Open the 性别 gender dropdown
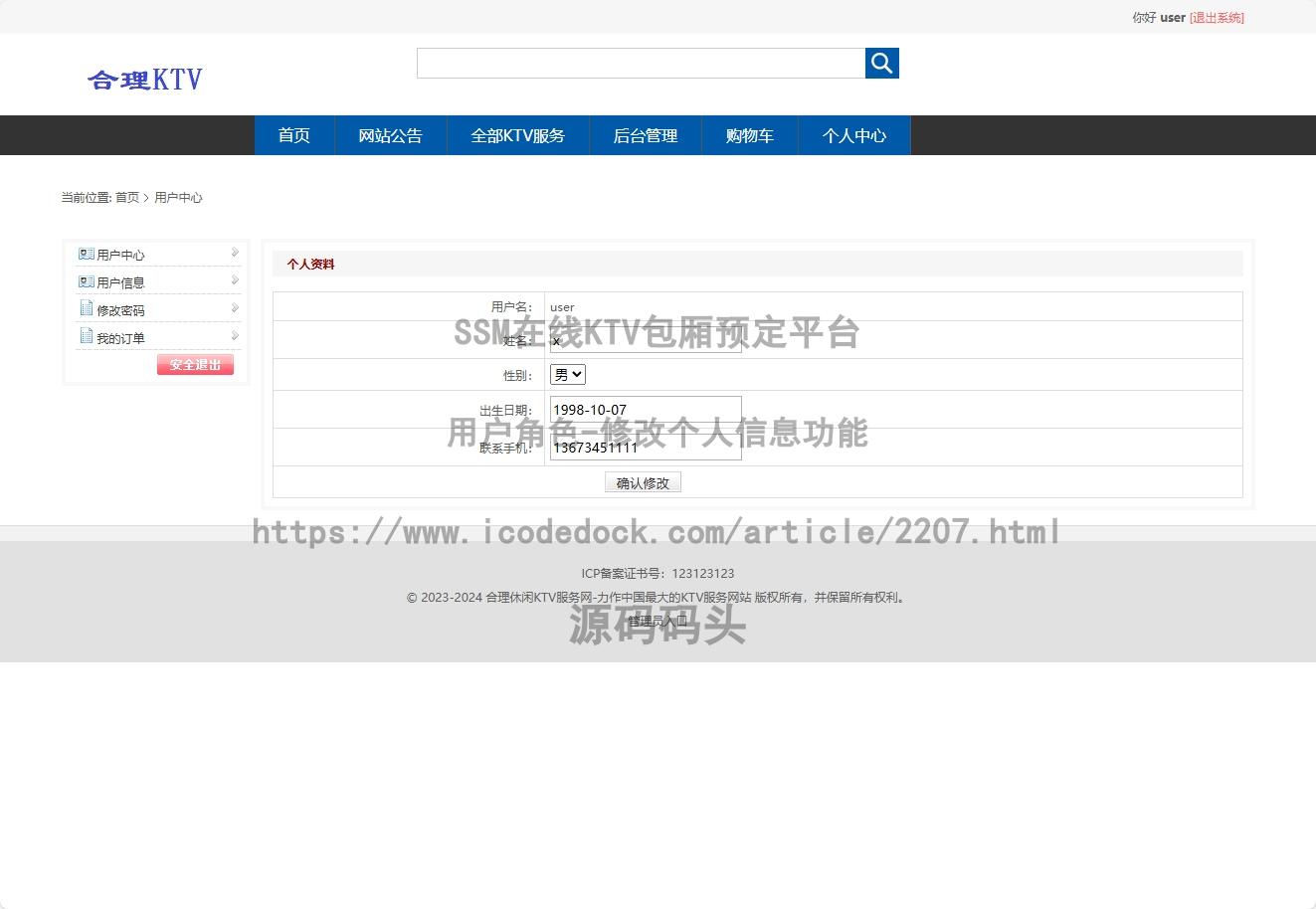1316x909 pixels. coord(568,375)
